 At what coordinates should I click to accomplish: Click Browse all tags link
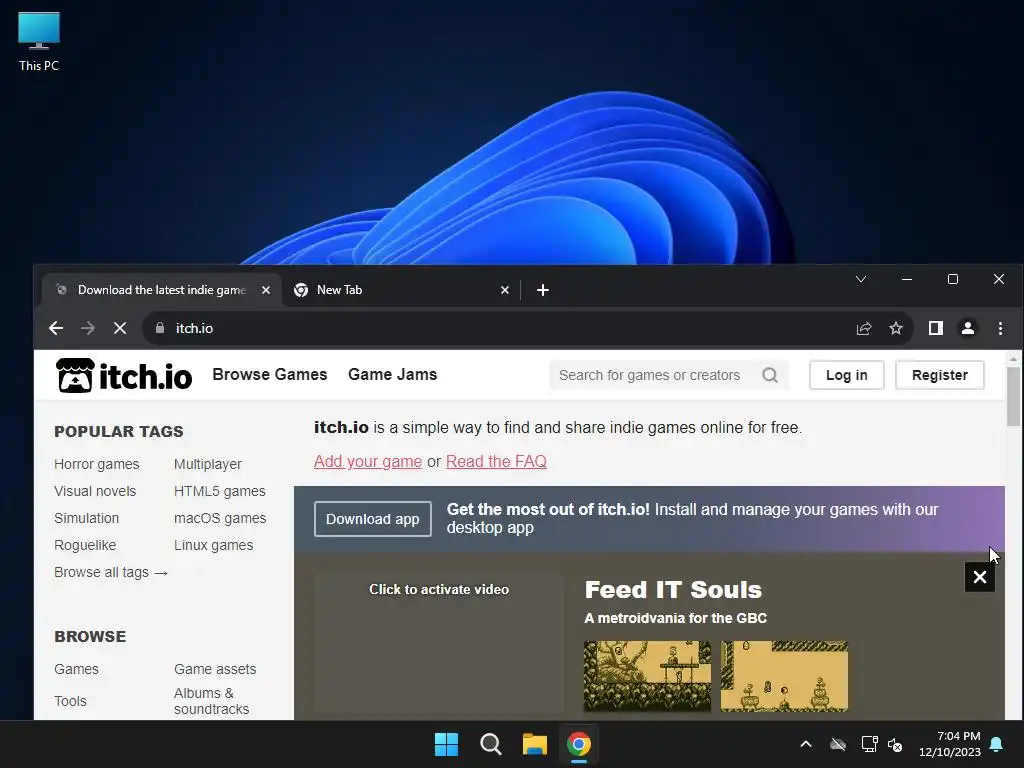pyautogui.click(x=111, y=572)
